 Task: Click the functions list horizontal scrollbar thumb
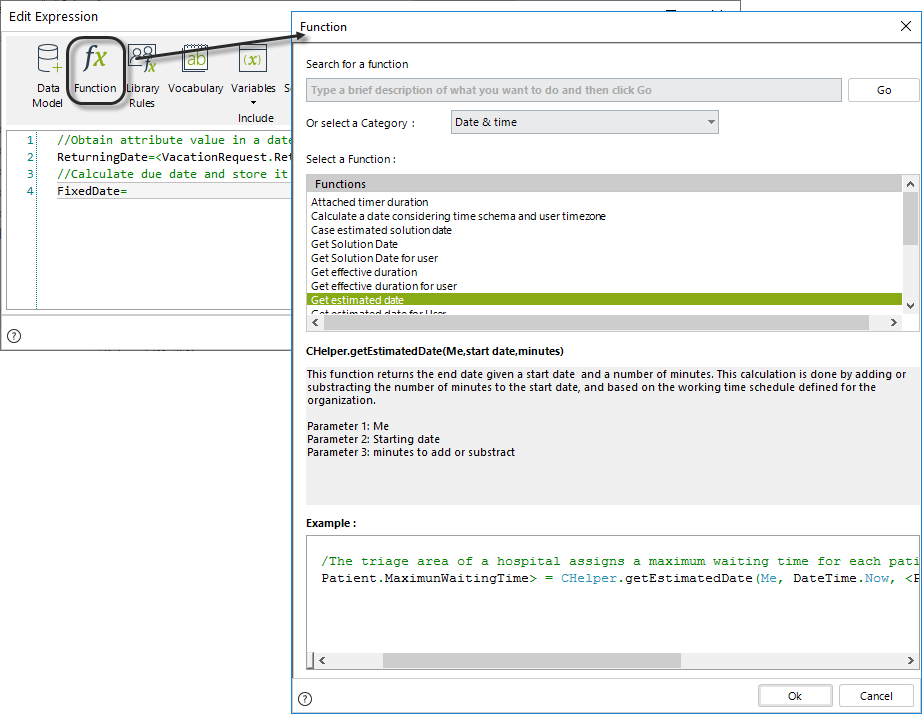pyautogui.click(x=596, y=322)
